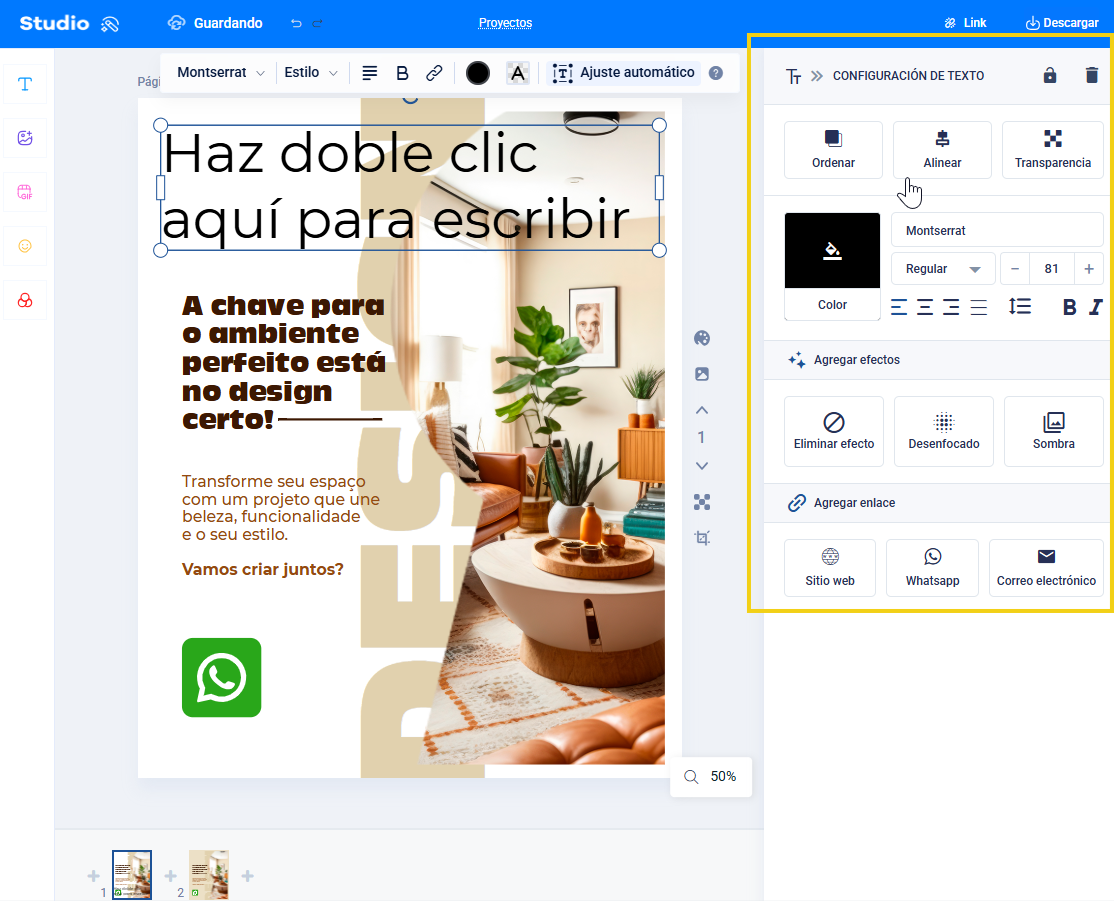Screen dimensions: 1114x901
Task: Click the Ordenar button
Action: tap(833, 149)
